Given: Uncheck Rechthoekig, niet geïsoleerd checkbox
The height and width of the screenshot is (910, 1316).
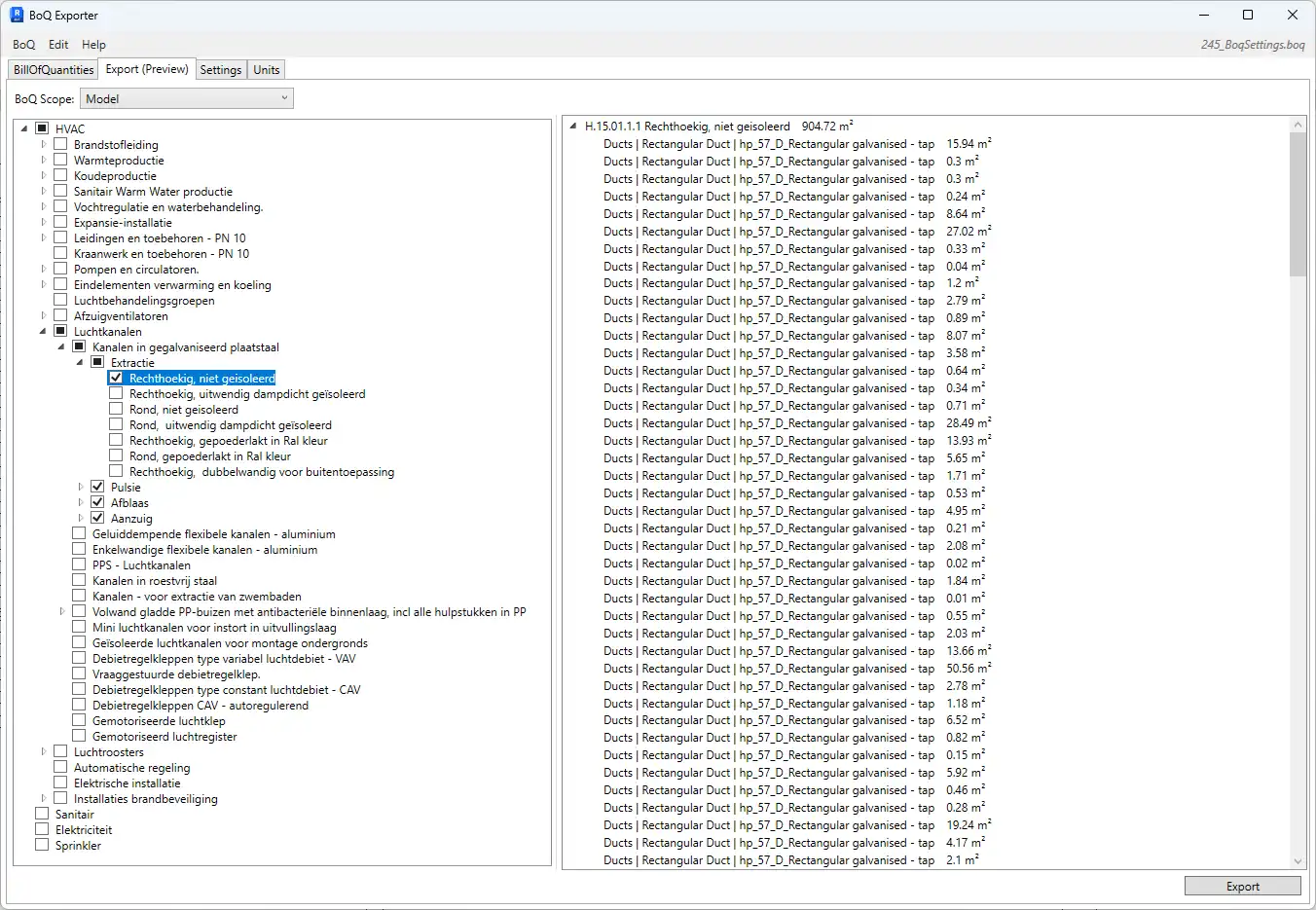Looking at the screenshot, I should point(116,379).
